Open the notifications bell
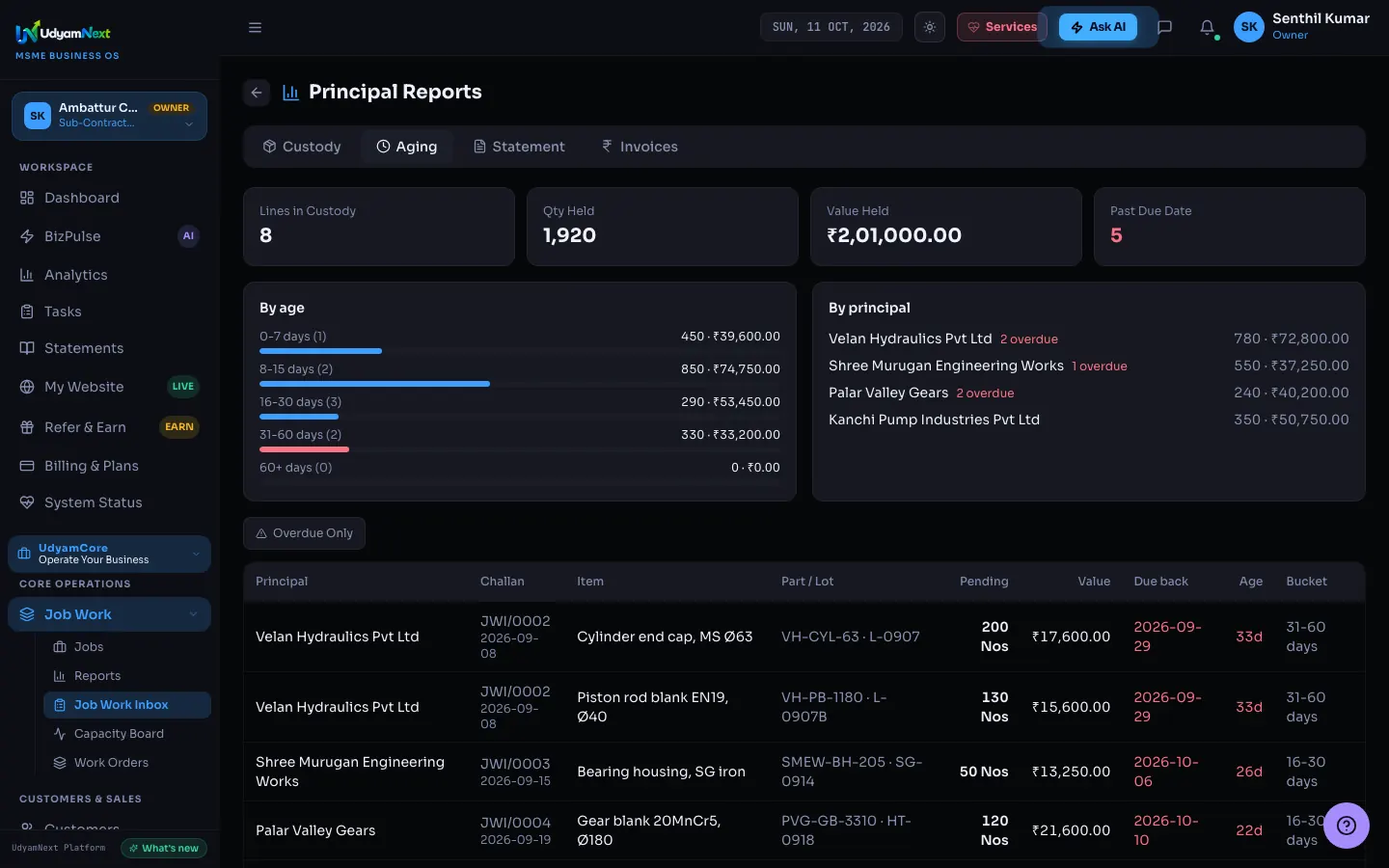 tap(1207, 27)
